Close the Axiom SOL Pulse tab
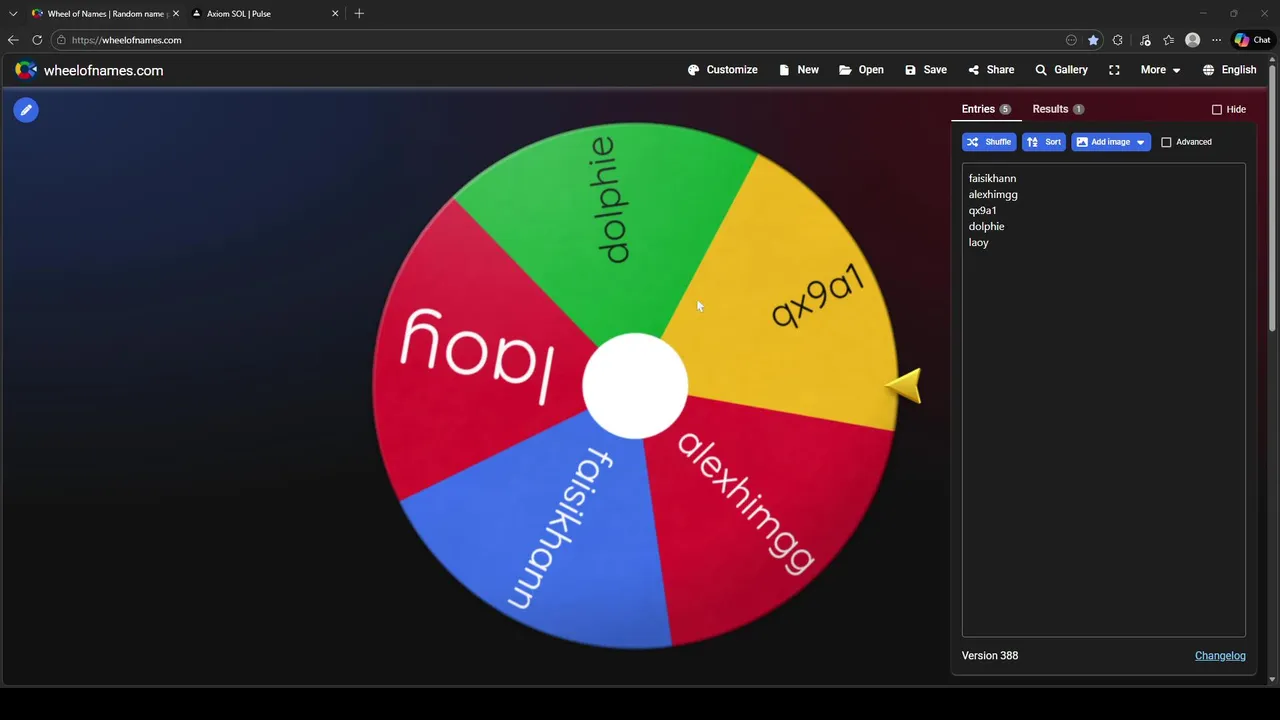Viewport: 1280px width, 720px height. [x=335, y=14]
